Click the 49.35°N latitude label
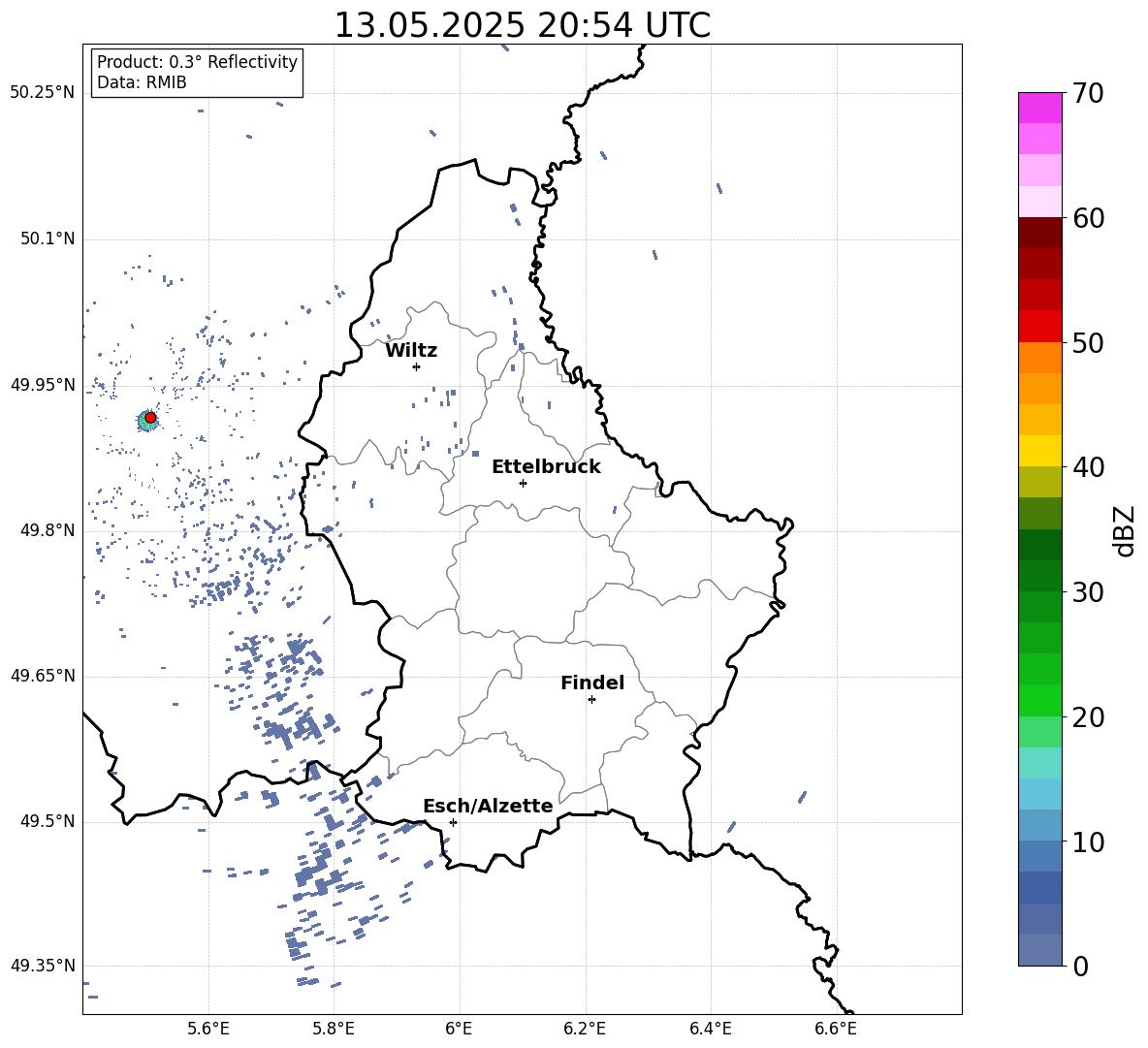The image size is (1148, 1048). point(42,966)
